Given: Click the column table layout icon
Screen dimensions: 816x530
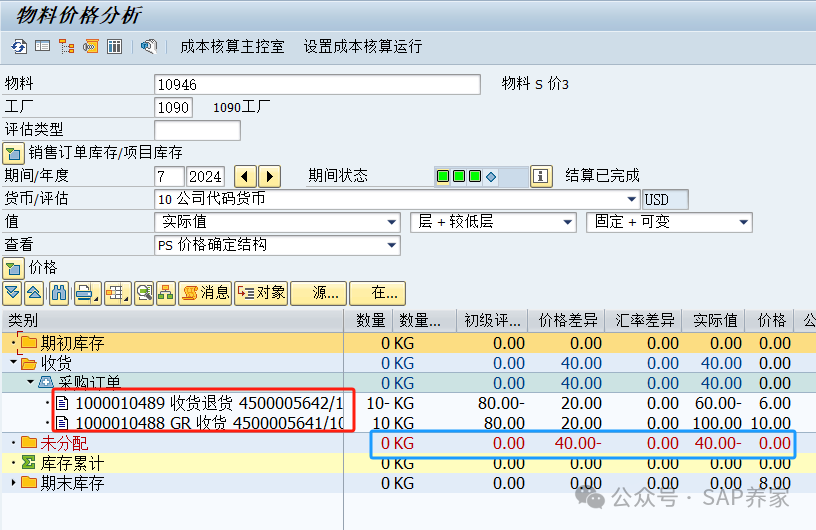Looking at the screenshot, I should (x=114, y=47).
